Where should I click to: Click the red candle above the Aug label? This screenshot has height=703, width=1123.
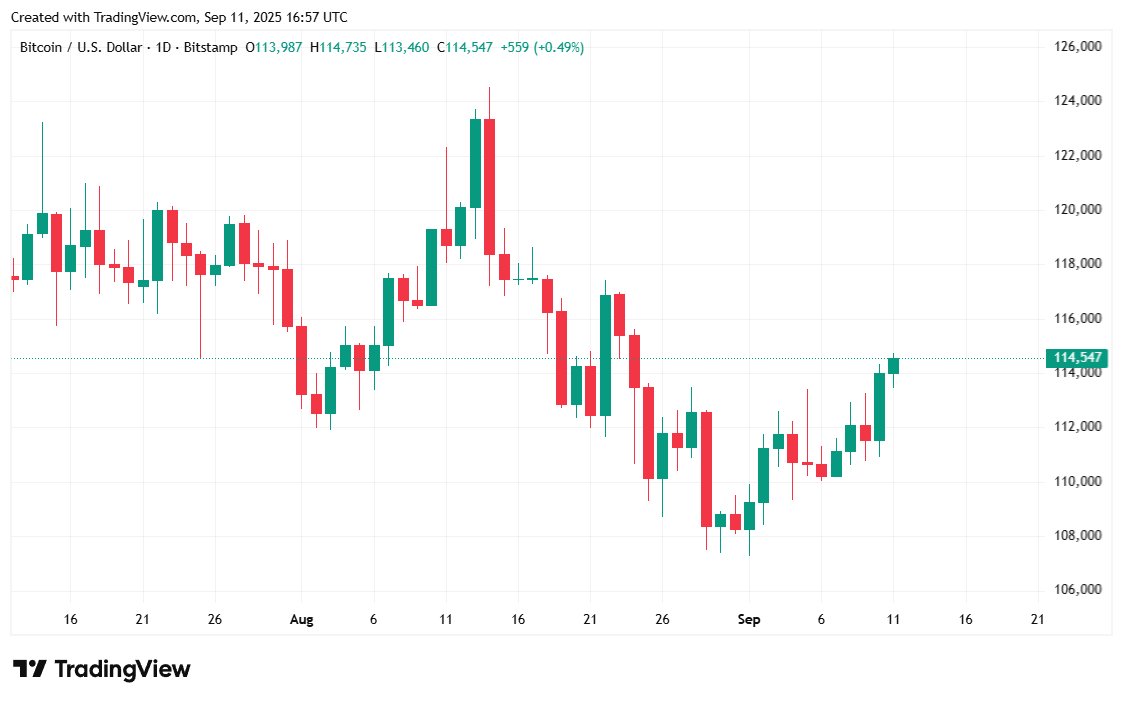[301, 360]
